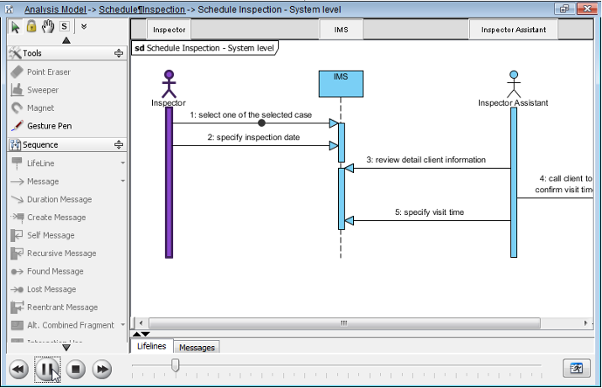Expand the bottom pane with up triangle
The image size is (602, 388).
click(x=137, y=334)
